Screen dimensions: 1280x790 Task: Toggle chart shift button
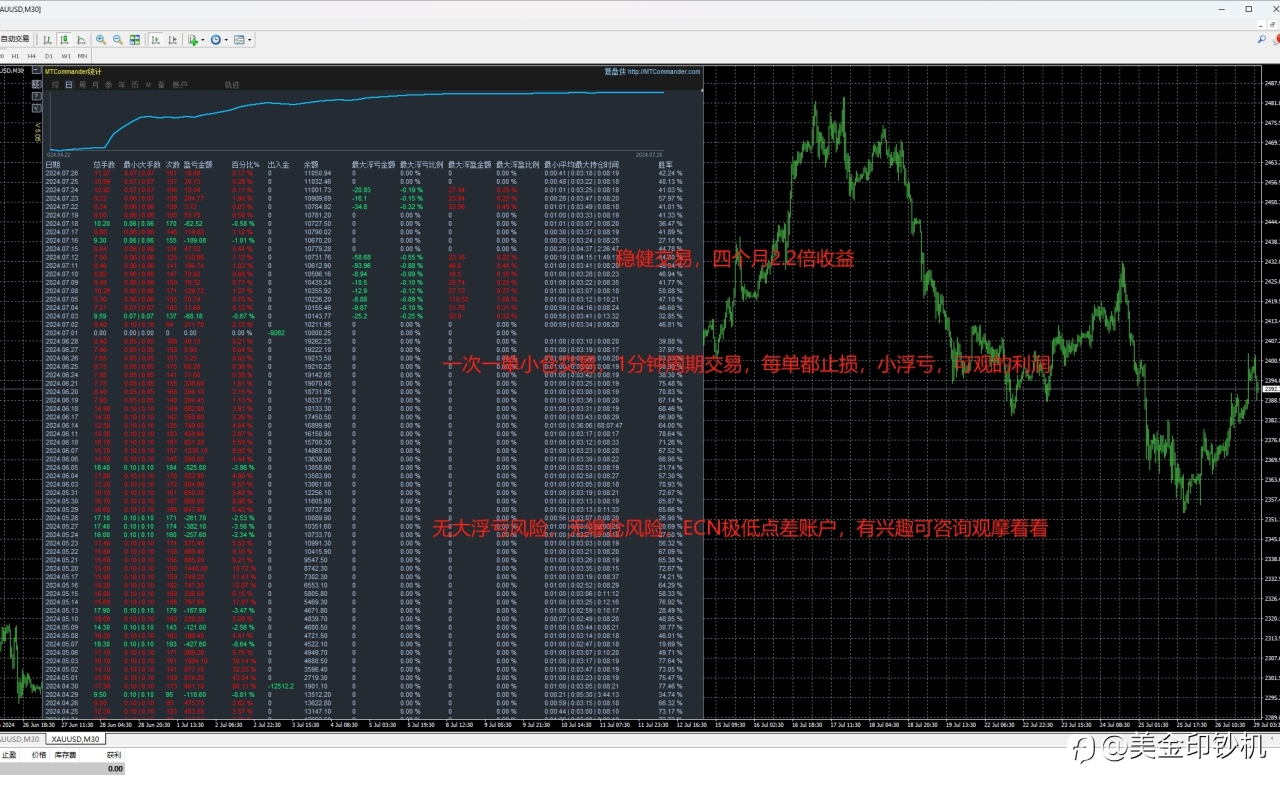click(172, 40)
